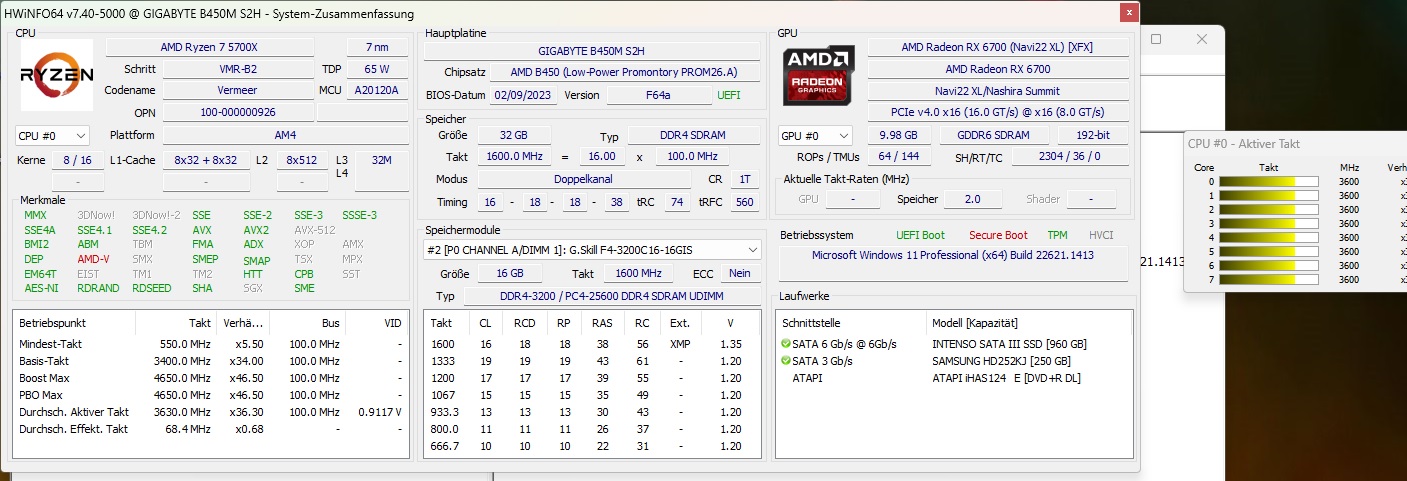1407x481 pixels.
Task: Select the XMP 1600 memory timing row
Action: coord(593,343)
